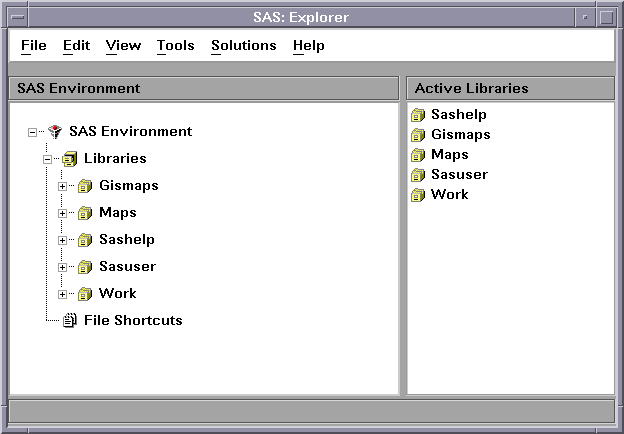Screen dimensions: 624x434
Task: Open the window menu button in title bar
Action: [x=18, y=17]
